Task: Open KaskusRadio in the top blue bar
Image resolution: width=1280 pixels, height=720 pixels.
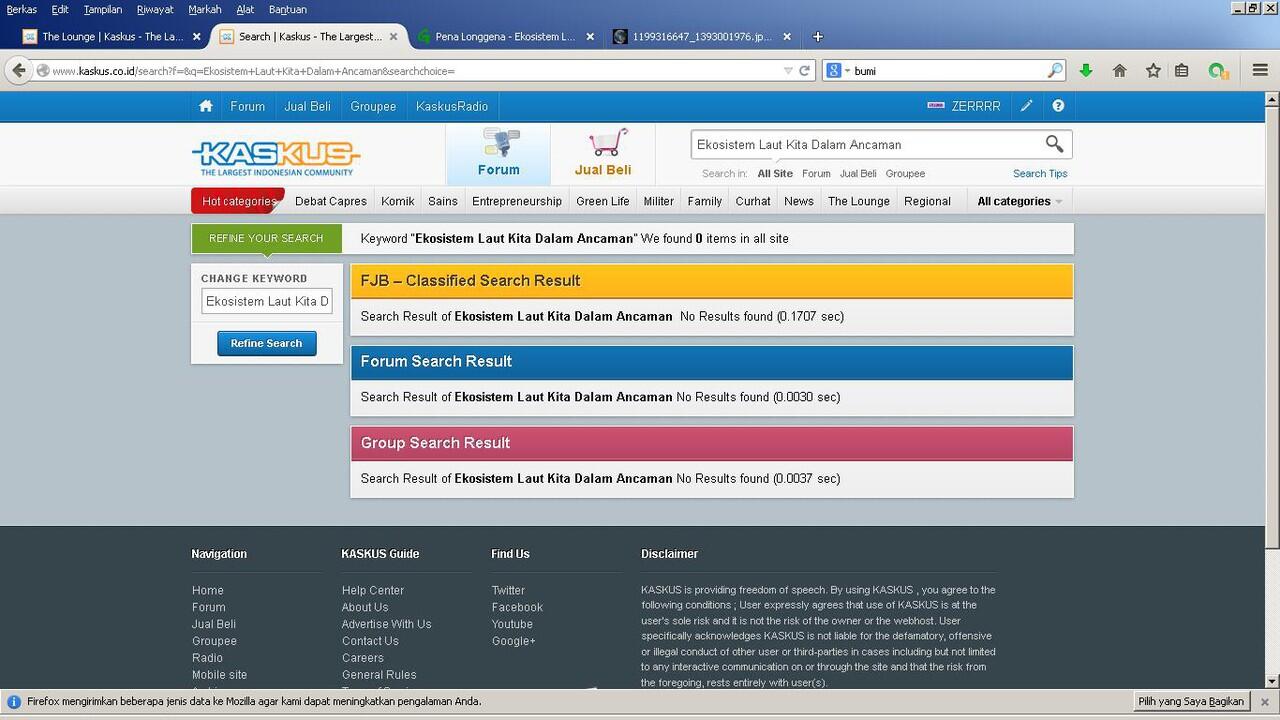Action: tap(452, 106)
